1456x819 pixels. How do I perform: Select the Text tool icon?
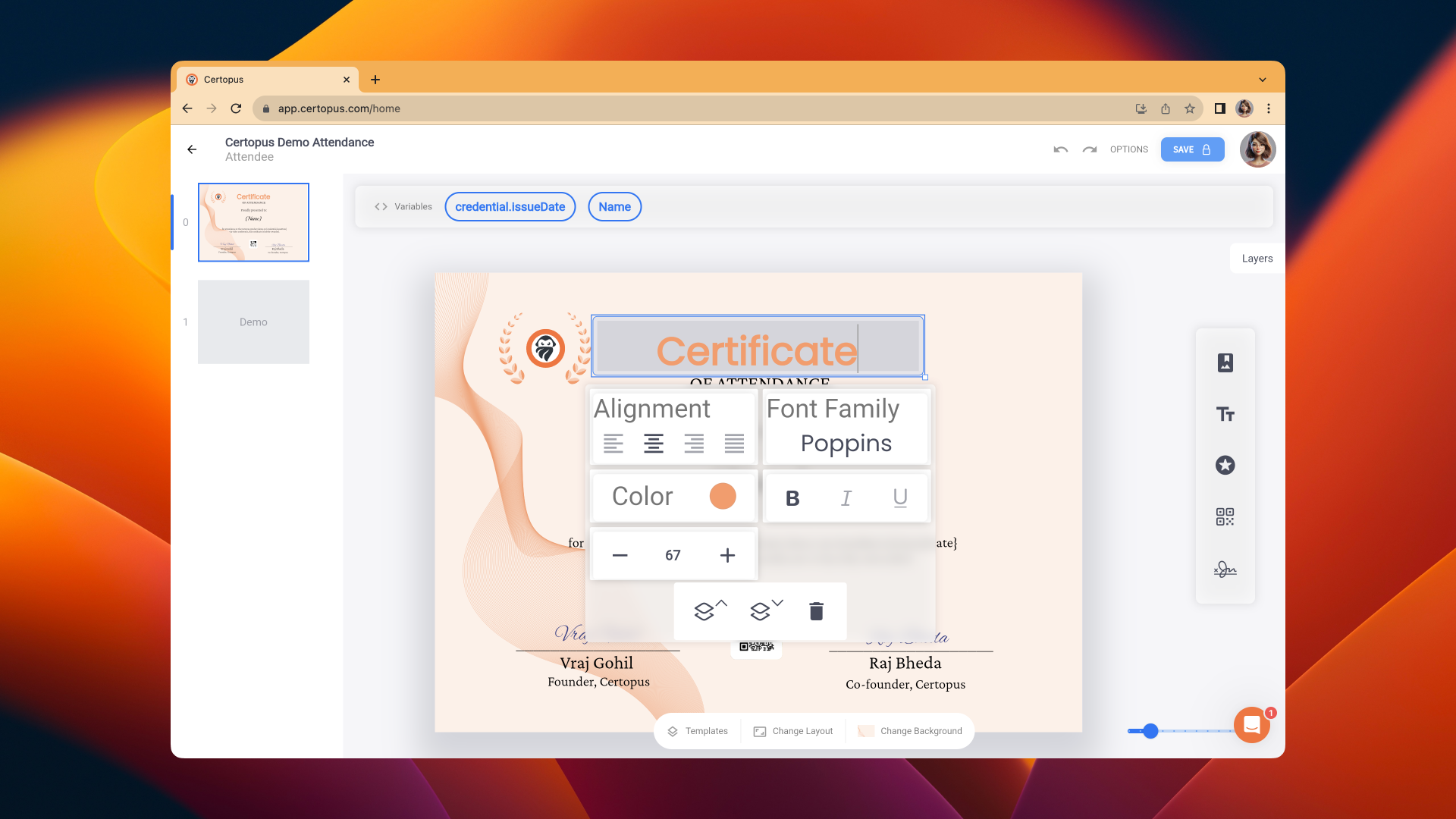(1225, 414)
